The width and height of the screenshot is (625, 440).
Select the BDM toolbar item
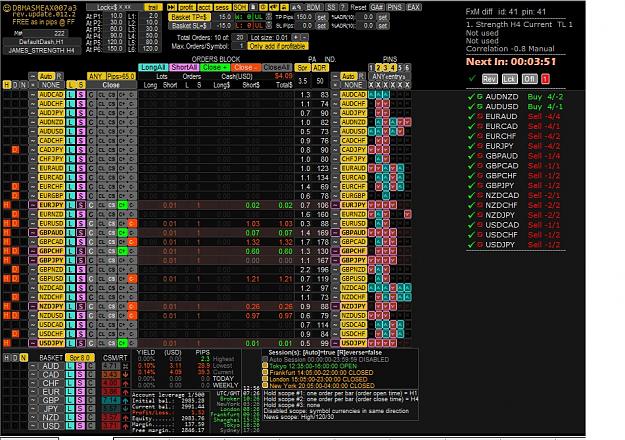(314, 7)
